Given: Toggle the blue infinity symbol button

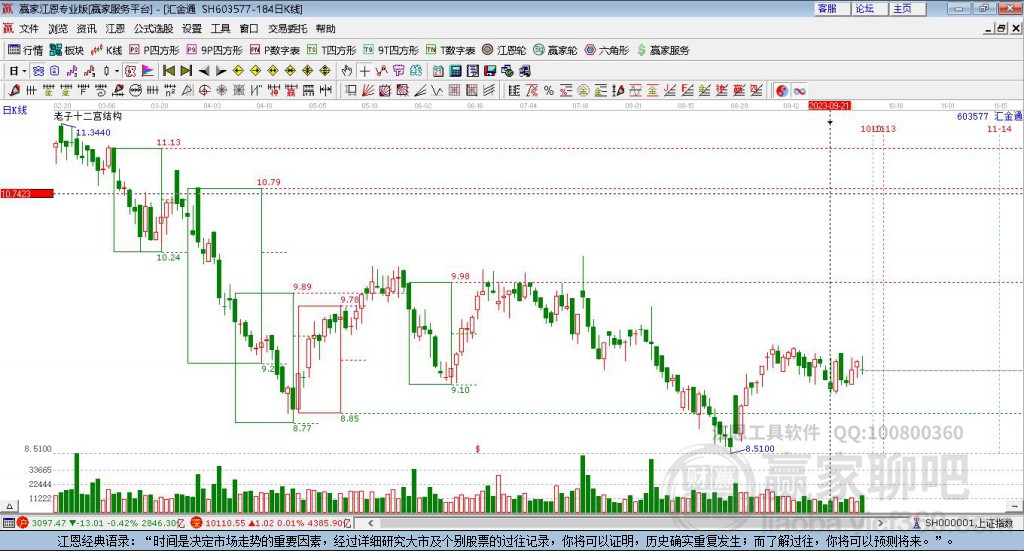Looking at the screenshot, I should point(799,90).
